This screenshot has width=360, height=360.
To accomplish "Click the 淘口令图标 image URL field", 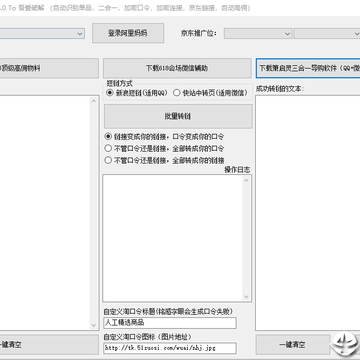I will click(170, 348).
